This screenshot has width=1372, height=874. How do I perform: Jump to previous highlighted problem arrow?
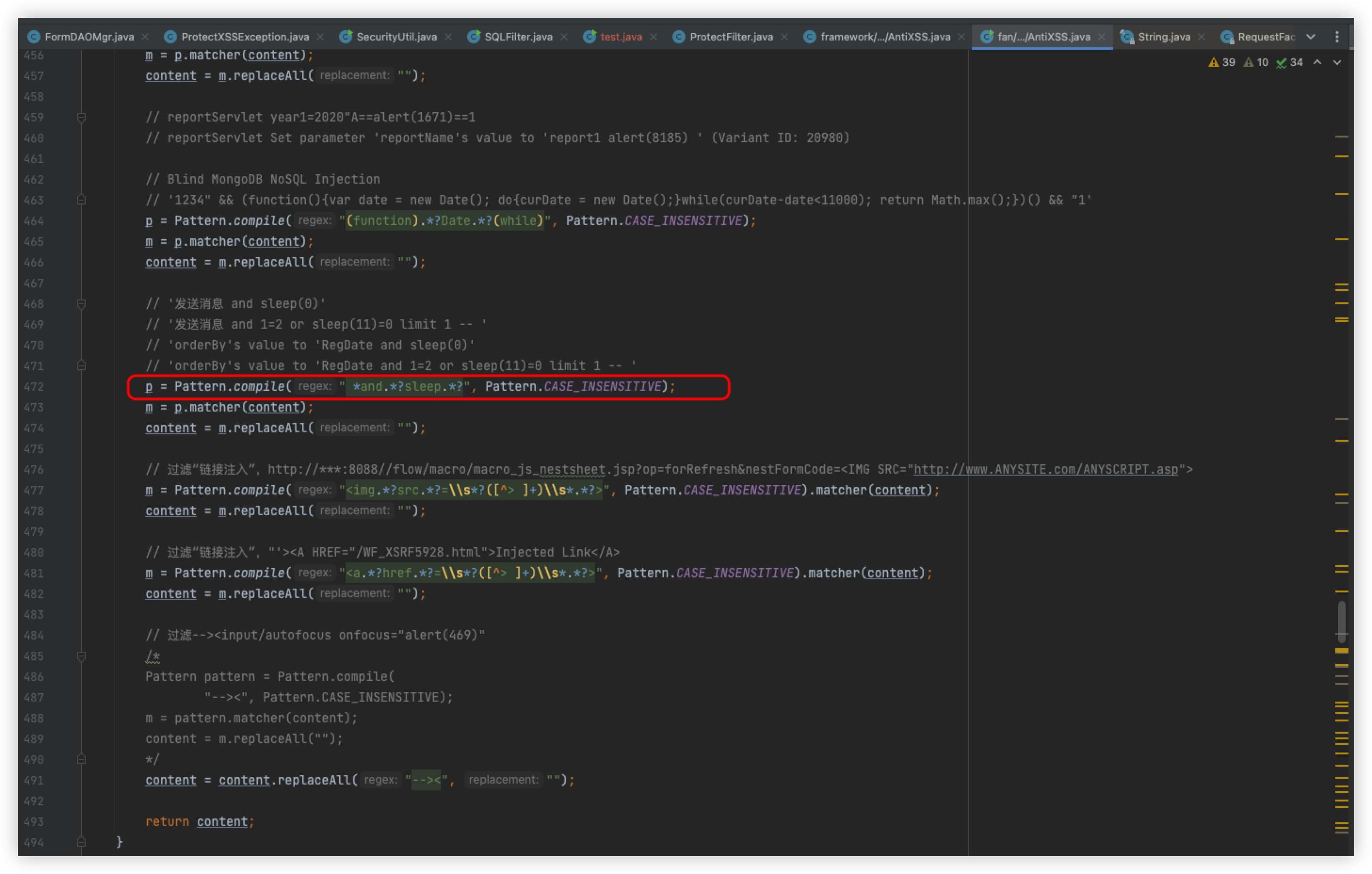1317,62
